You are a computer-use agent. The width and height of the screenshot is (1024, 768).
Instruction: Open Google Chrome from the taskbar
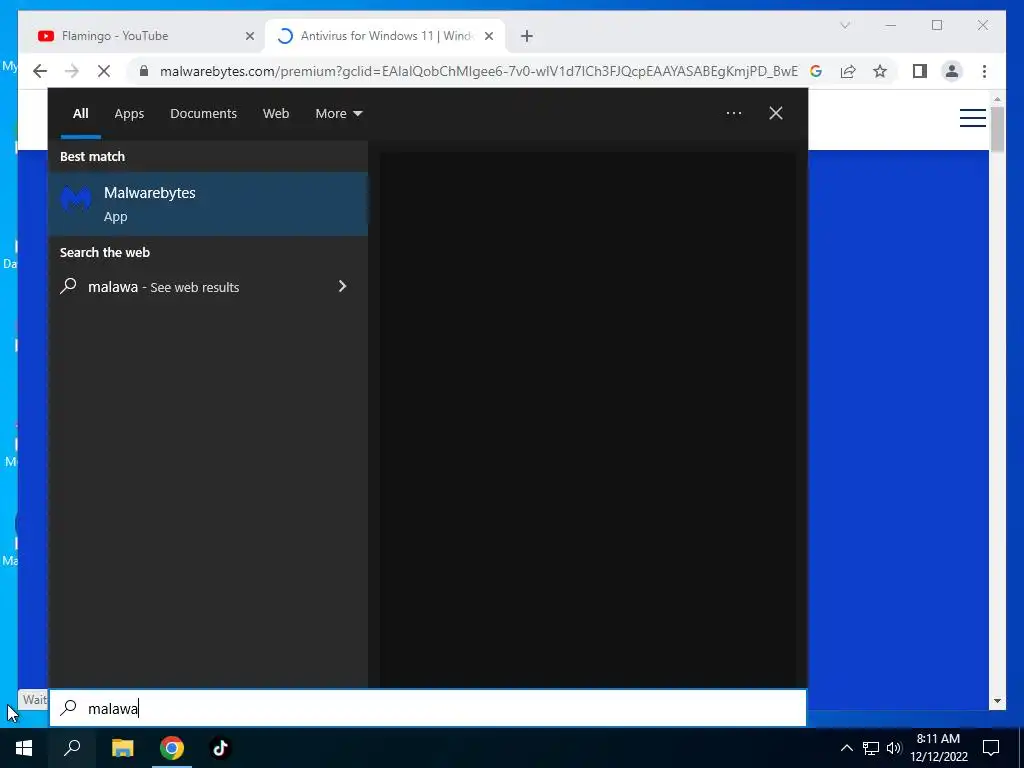click(172, 748)
